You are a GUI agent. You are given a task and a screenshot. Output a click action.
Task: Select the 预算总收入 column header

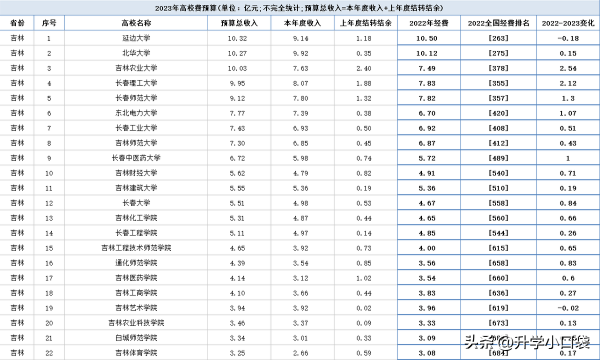239,23
